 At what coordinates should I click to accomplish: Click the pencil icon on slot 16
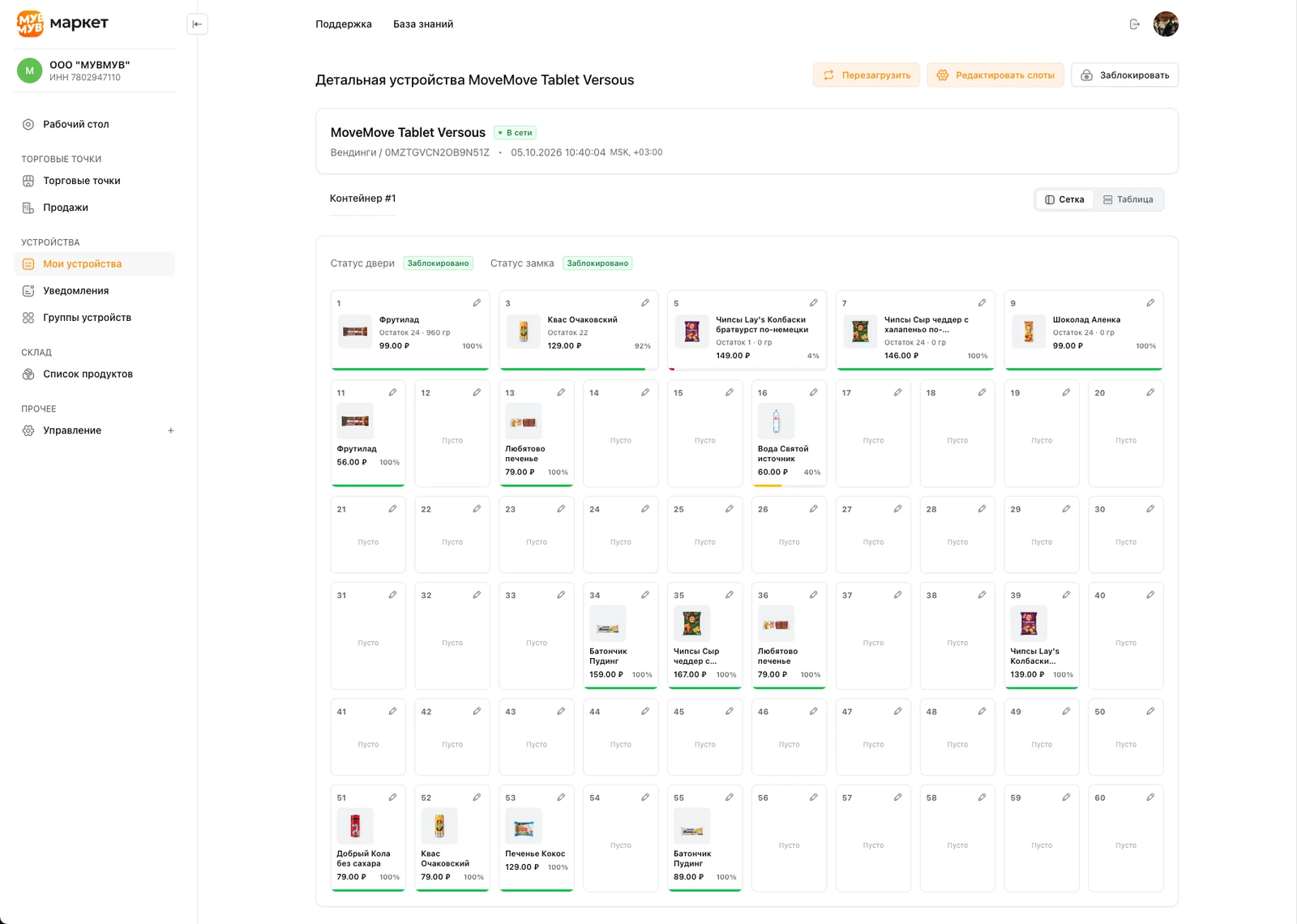click(x=813, y=392)
